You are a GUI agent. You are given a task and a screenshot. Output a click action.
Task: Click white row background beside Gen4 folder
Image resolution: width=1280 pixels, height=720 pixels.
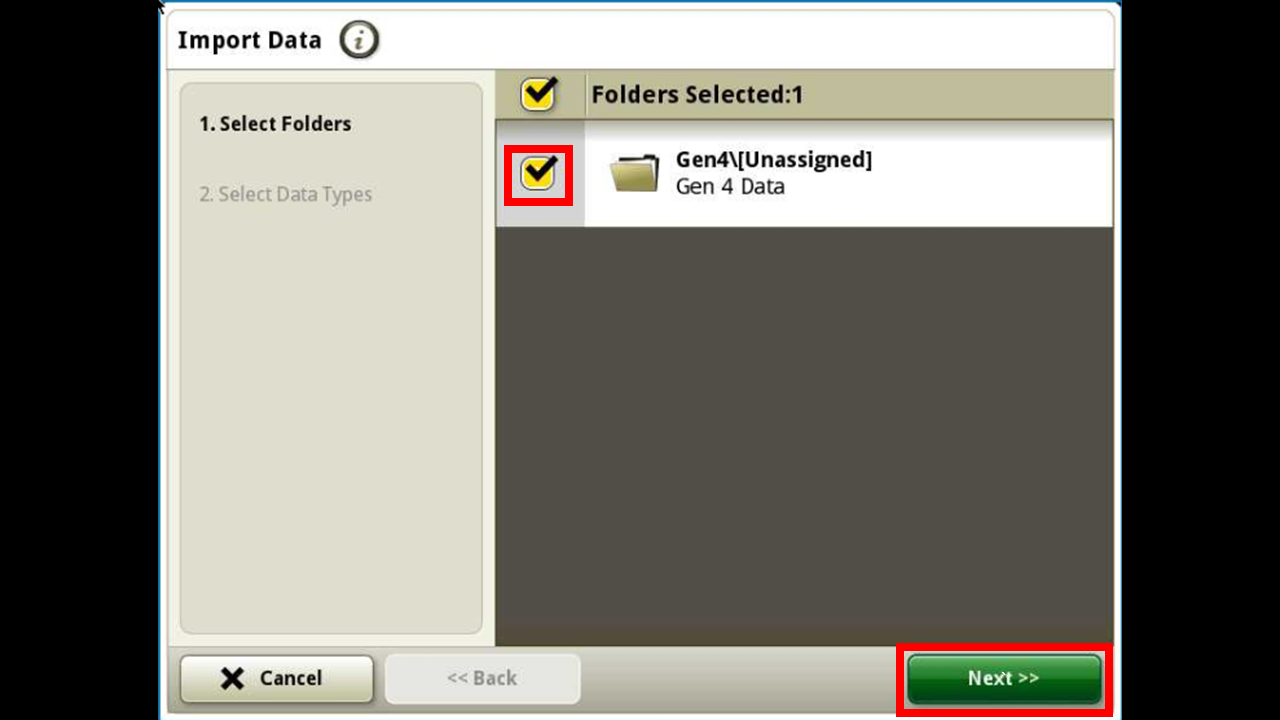(990, 175)
